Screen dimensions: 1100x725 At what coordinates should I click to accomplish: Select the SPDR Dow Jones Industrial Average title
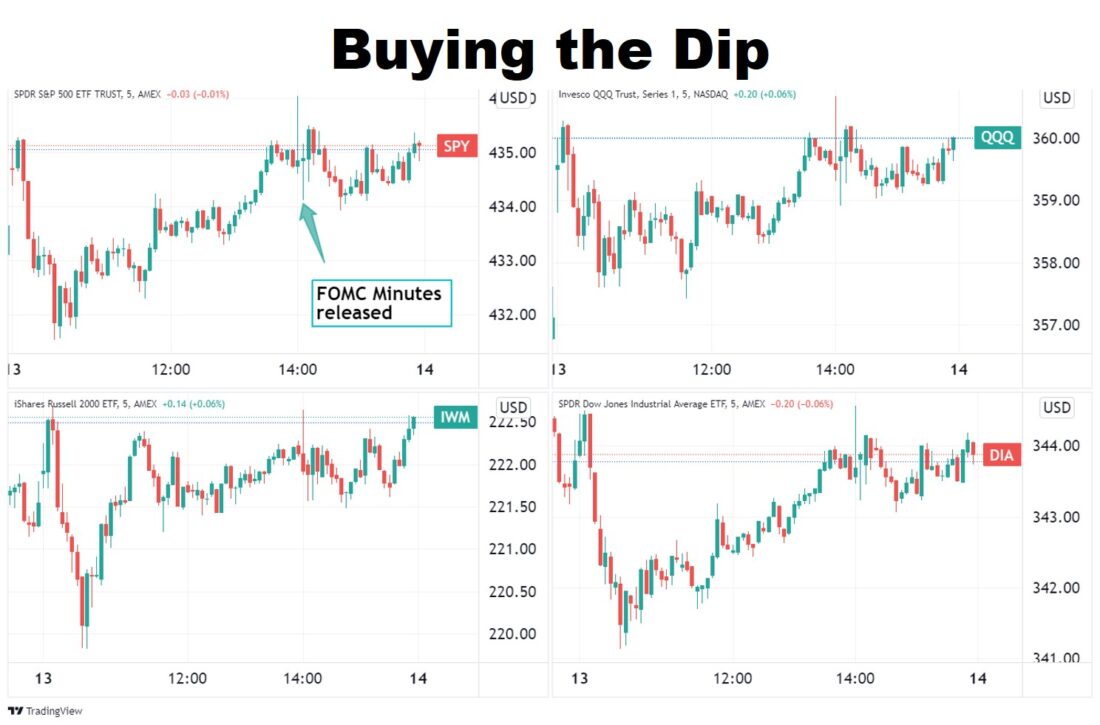(x=650, y=404)
